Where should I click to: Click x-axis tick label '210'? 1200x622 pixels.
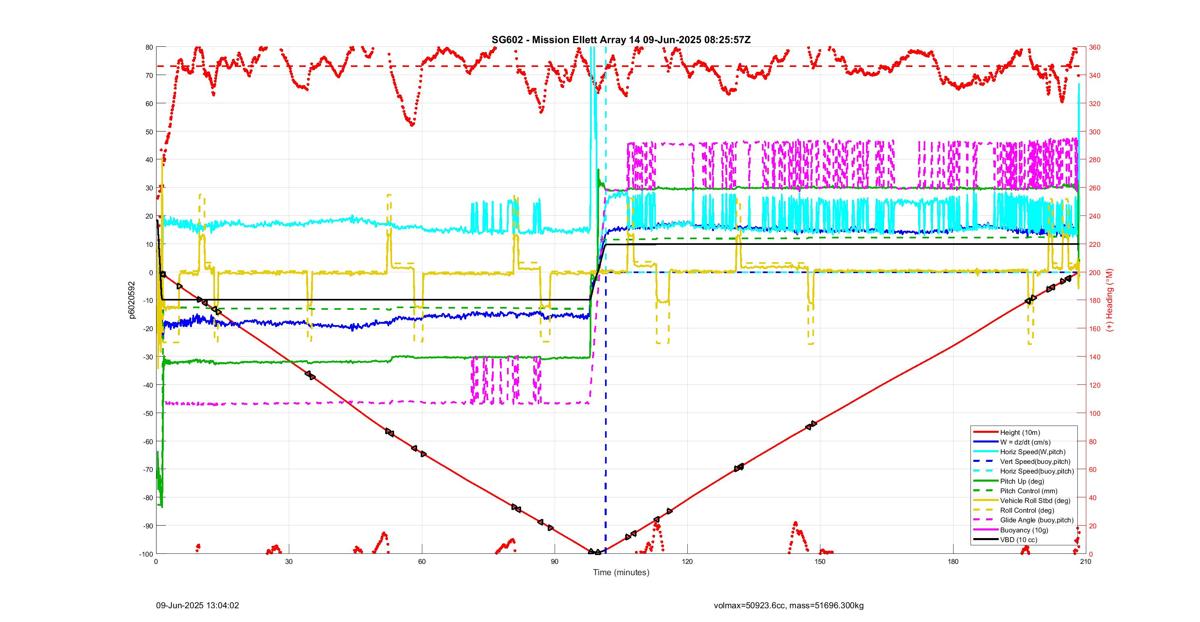coord(1085,562)
